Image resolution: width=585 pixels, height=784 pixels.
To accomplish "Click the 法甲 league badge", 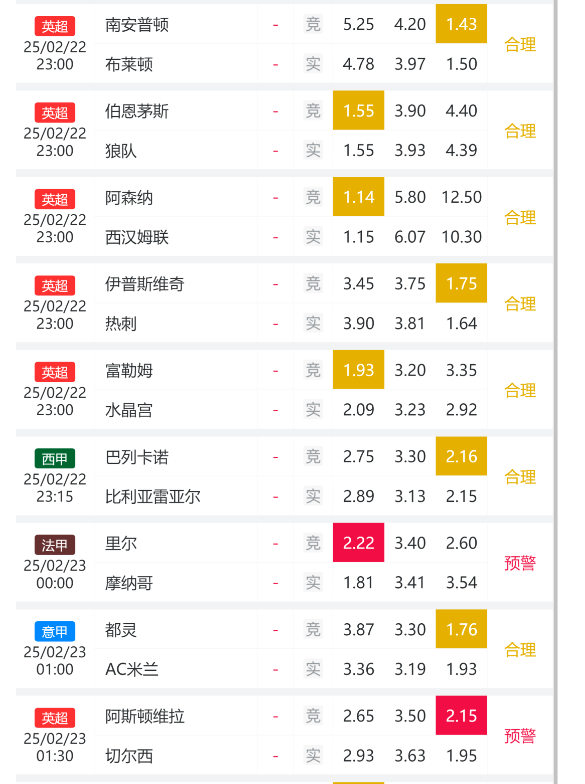I will (x=54, y=544).
